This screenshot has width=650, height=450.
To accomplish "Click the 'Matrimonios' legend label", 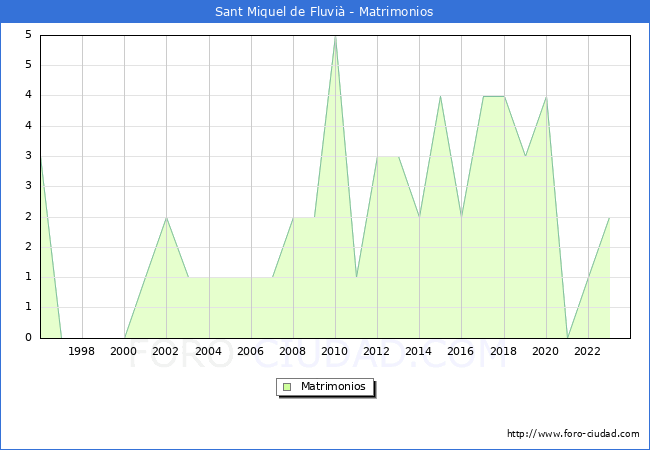I will coord(333,386).
